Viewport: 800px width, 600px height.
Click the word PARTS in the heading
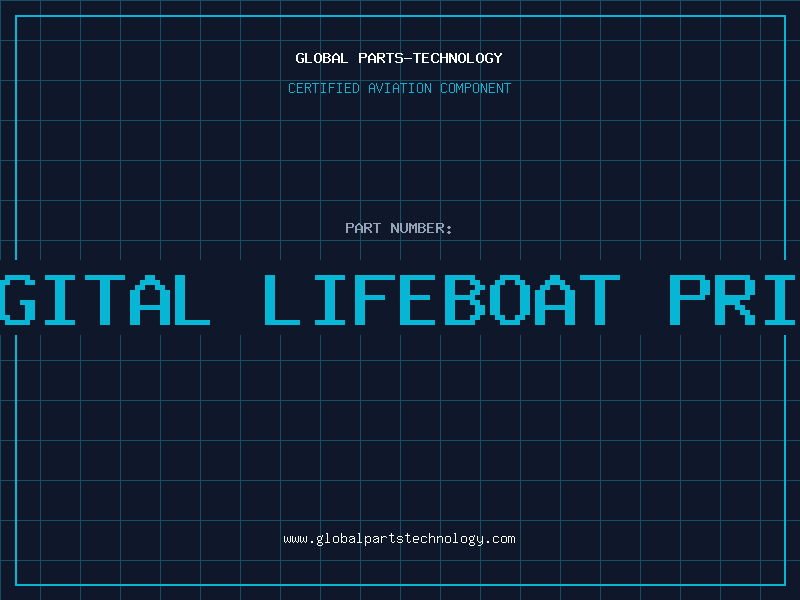[x=381, y=58]
